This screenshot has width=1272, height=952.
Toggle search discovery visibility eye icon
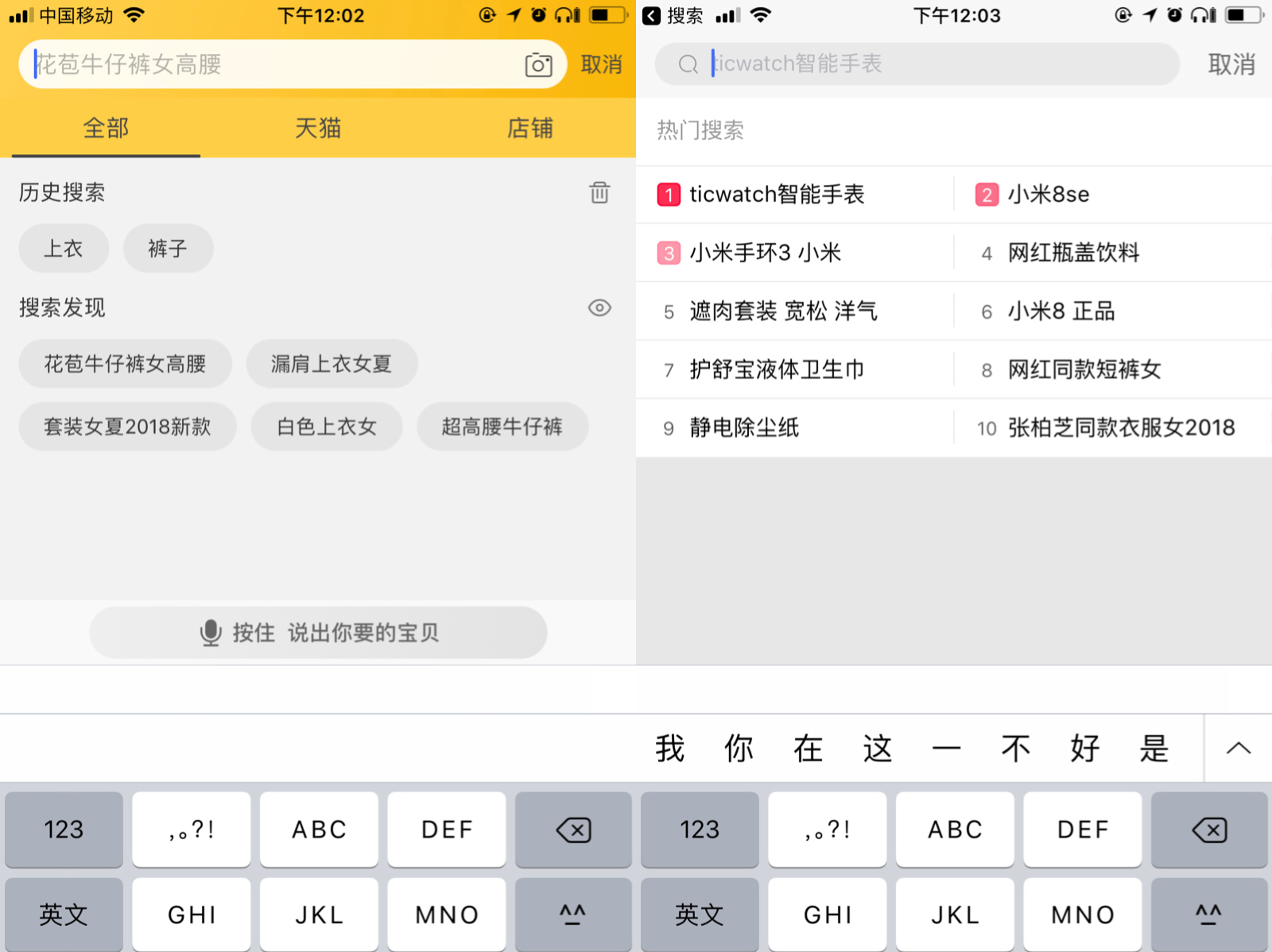(599, 308)
